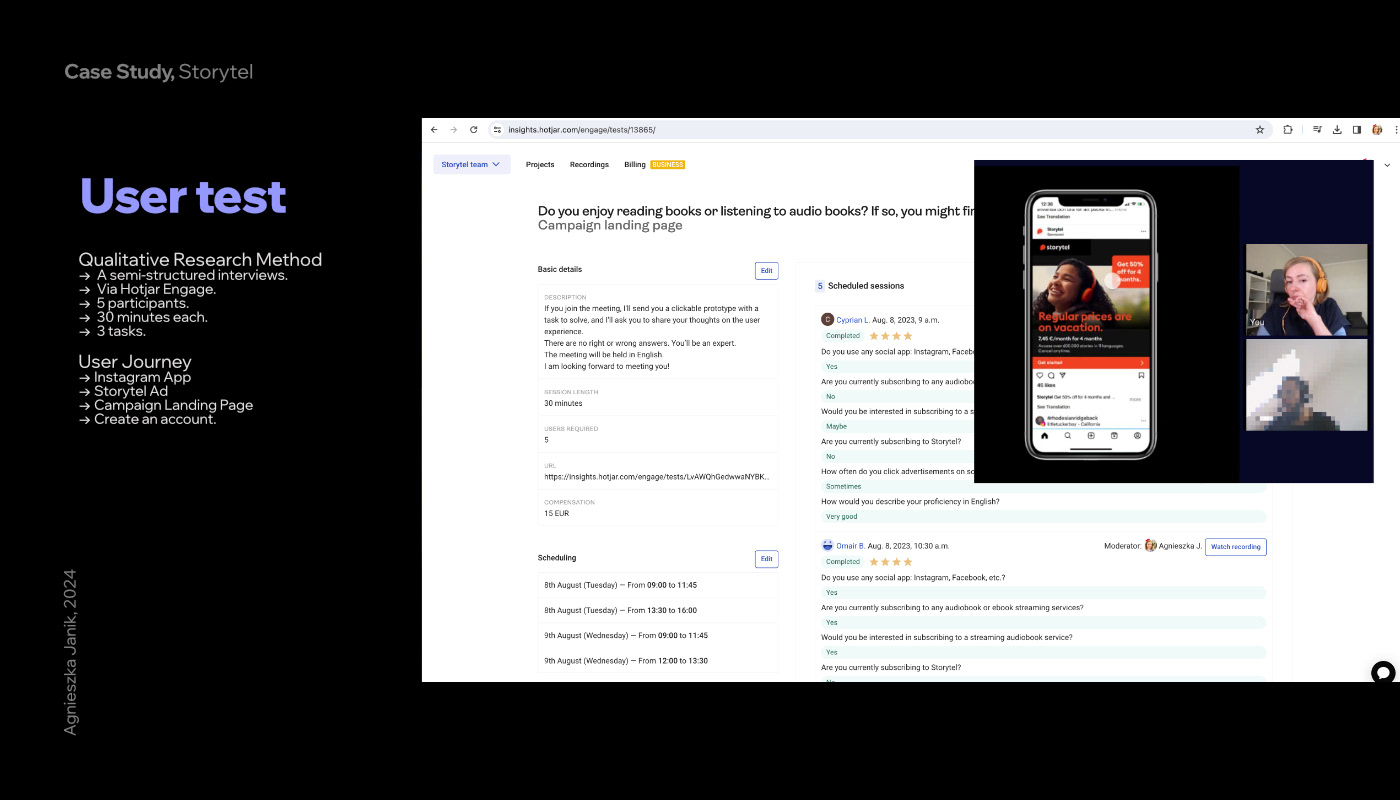Tap the bookmark save icon on phone
This screenshot has width=1400, height=800.
point(1141,375)
